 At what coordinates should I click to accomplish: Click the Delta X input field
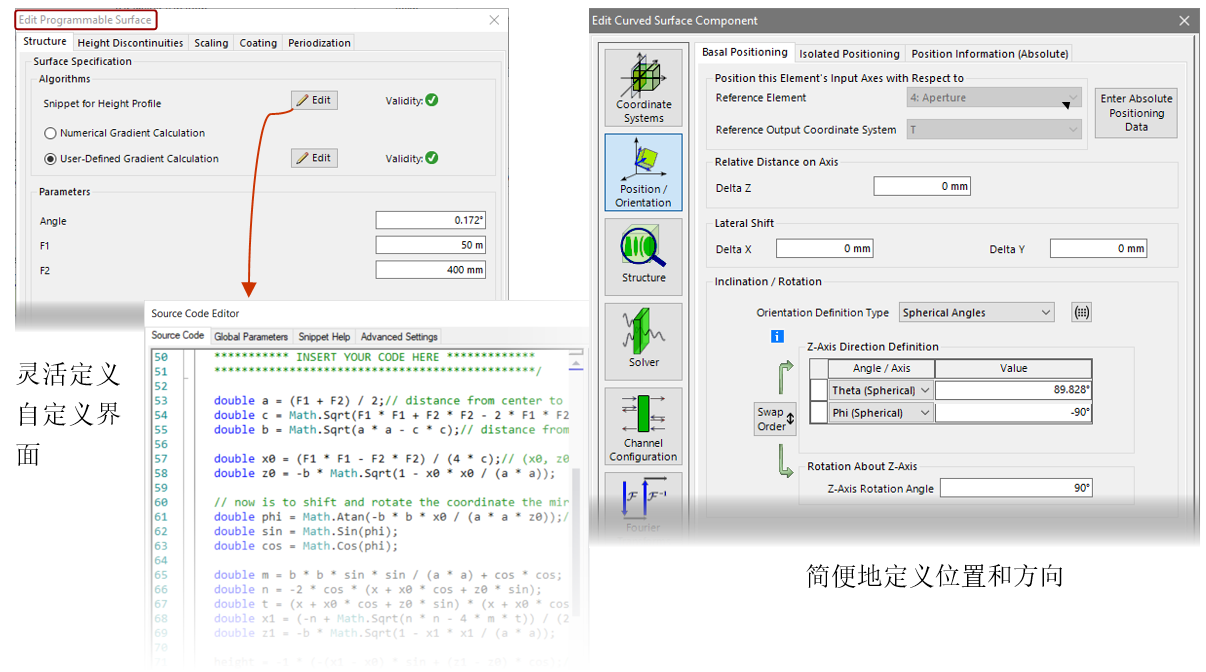pyautogui.click(x=824, y=249)
